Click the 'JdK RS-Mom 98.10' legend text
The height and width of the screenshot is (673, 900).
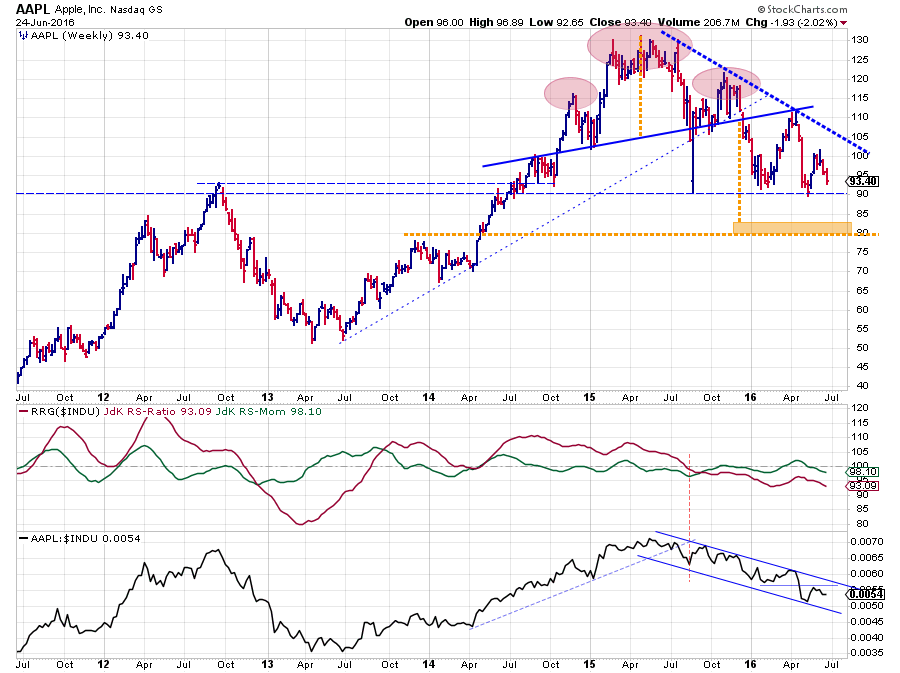[x=268, y=411]
